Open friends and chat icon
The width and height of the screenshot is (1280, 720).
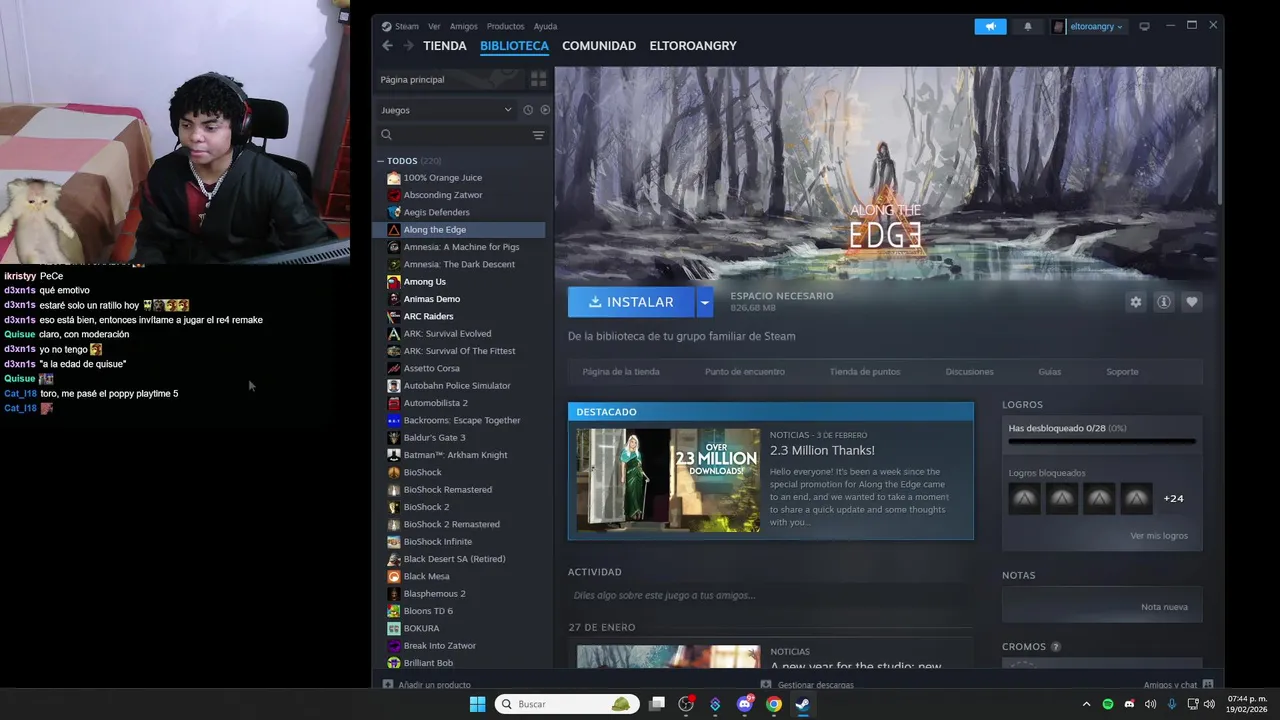[x=1208, y=685]
